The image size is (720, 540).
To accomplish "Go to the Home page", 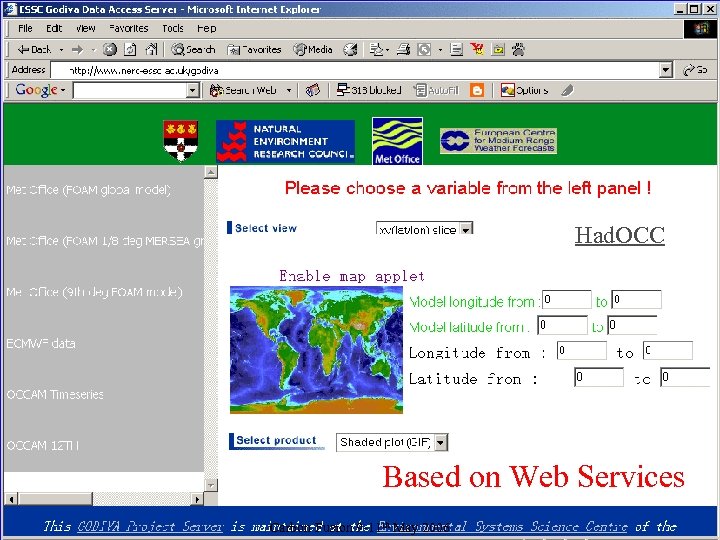I will point(151,49).
